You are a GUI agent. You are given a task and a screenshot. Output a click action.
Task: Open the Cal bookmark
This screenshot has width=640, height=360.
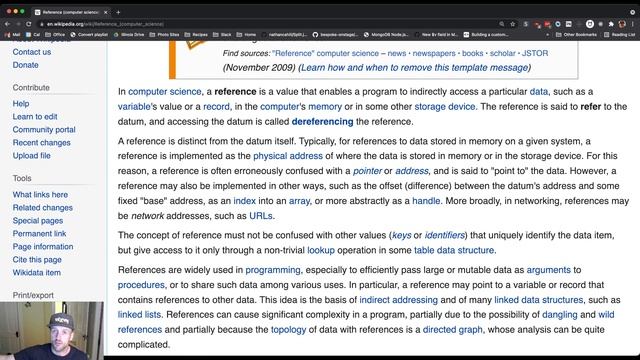(x=33, y=35)
